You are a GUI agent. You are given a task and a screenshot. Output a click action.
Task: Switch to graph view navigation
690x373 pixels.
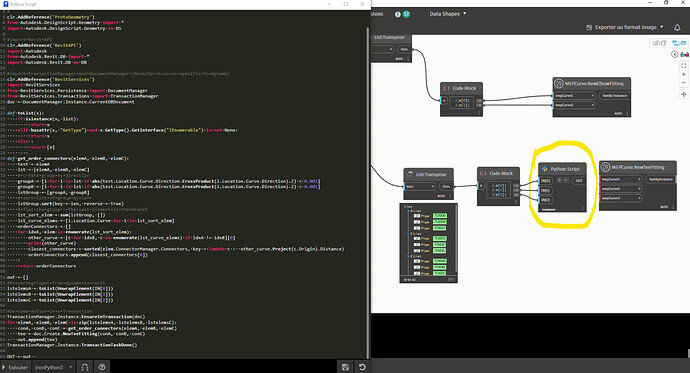(x=679, y=43)
